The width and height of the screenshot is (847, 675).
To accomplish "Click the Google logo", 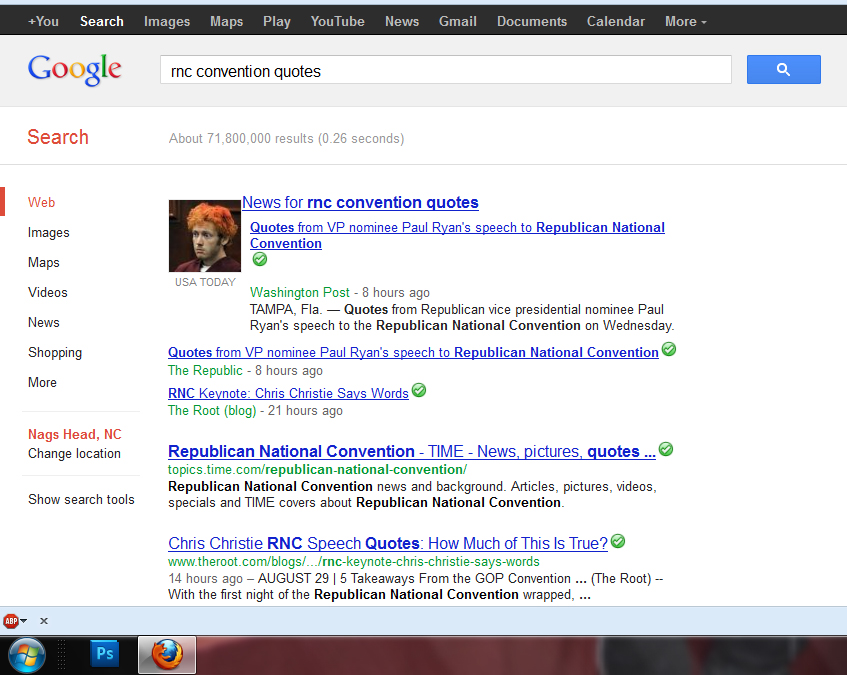I will coord(75,69).
